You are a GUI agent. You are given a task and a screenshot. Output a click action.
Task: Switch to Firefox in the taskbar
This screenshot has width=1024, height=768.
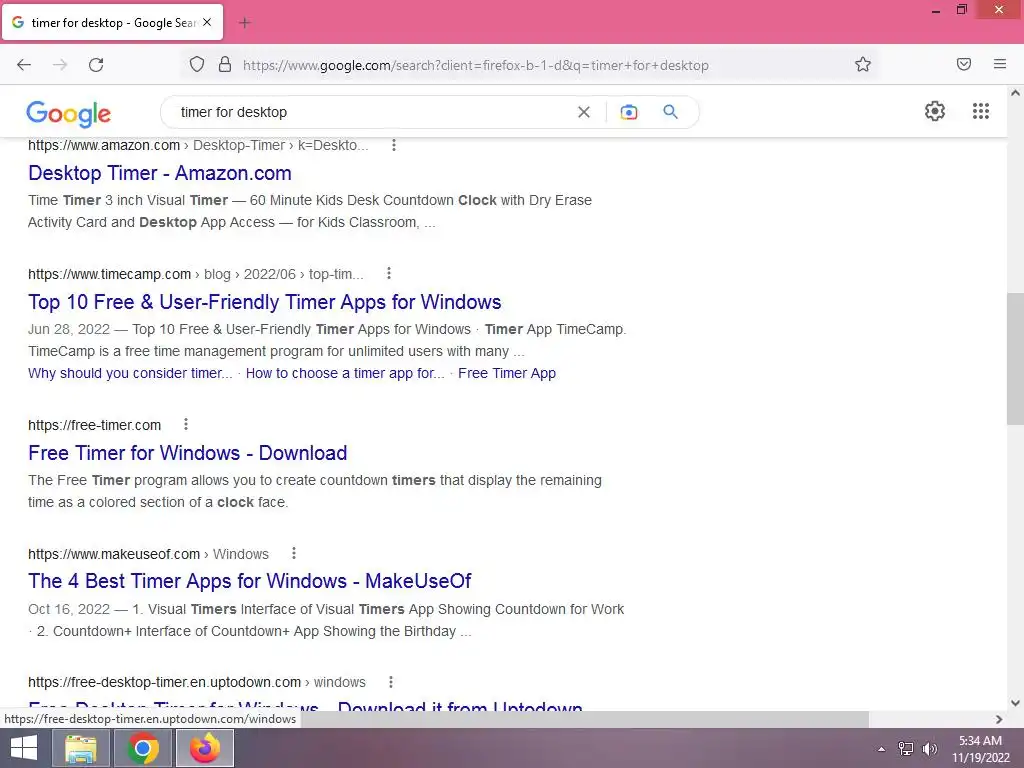205,748
